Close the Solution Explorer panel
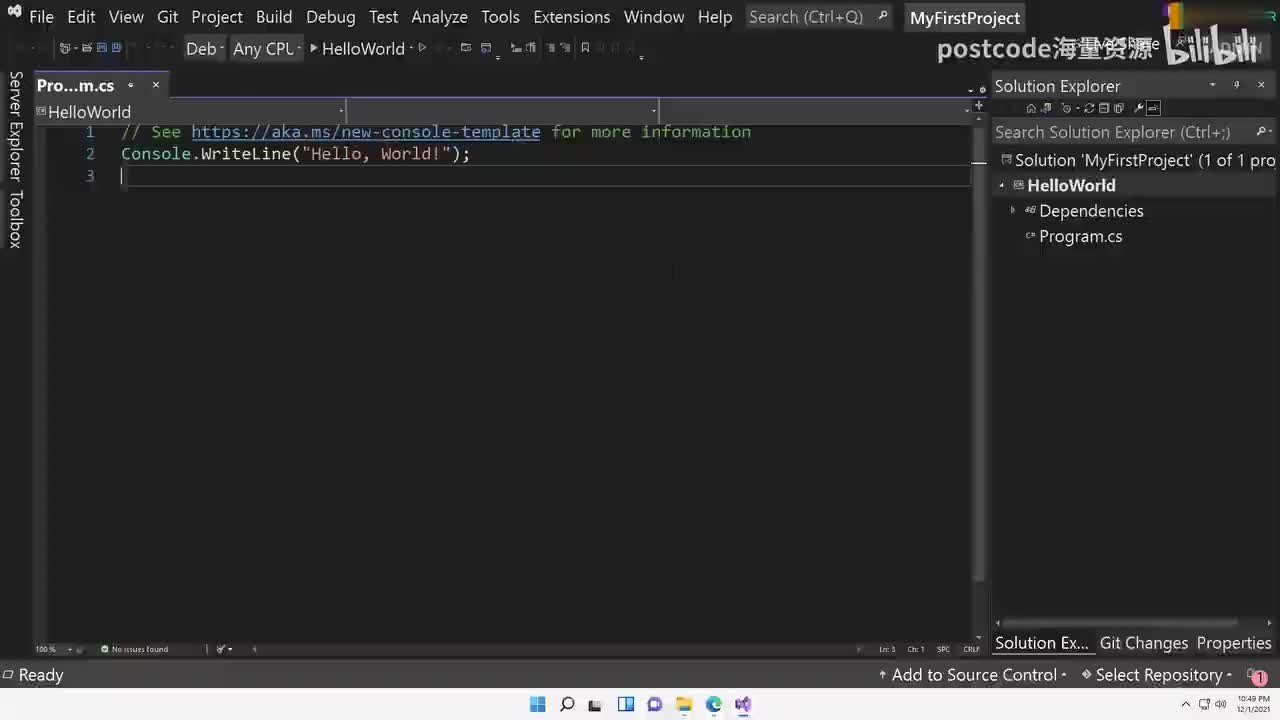1280x720 pixels. coord(1261,85)
